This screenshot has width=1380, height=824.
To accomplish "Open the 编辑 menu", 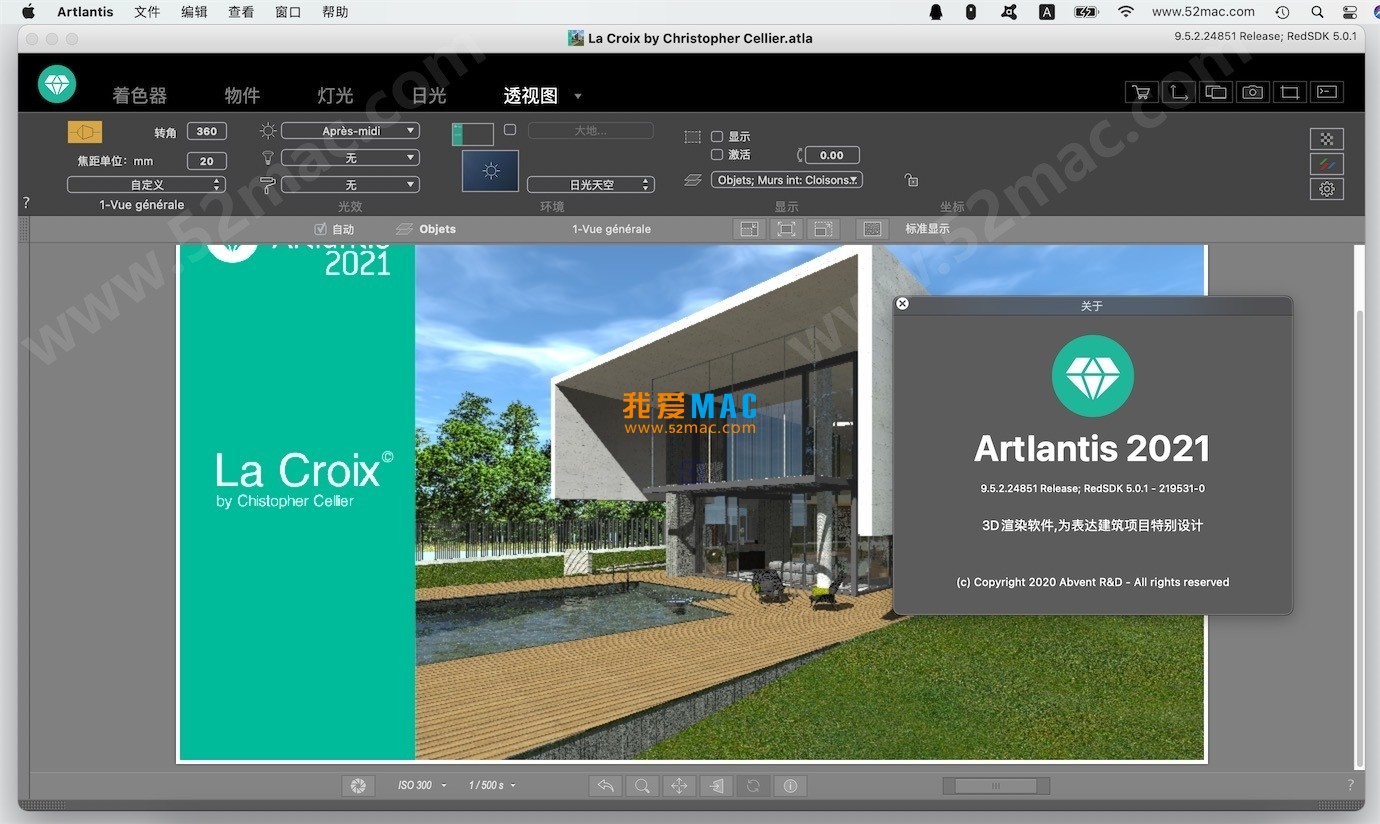I will 195,12.
